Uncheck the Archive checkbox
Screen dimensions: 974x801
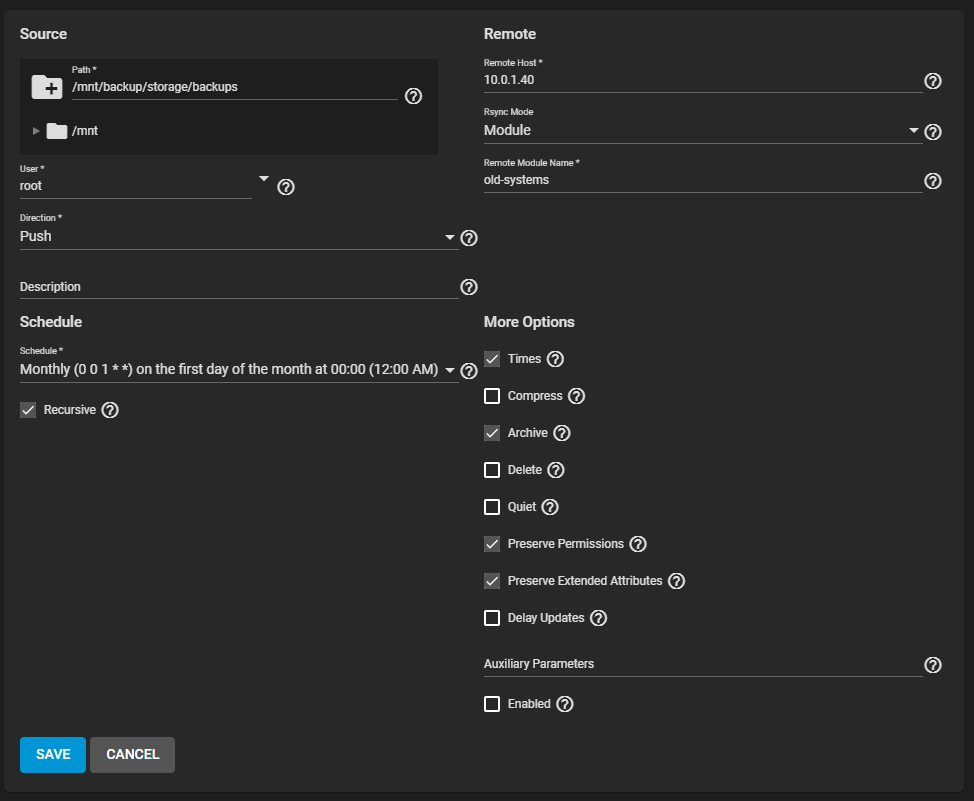(x=492, y=433)
